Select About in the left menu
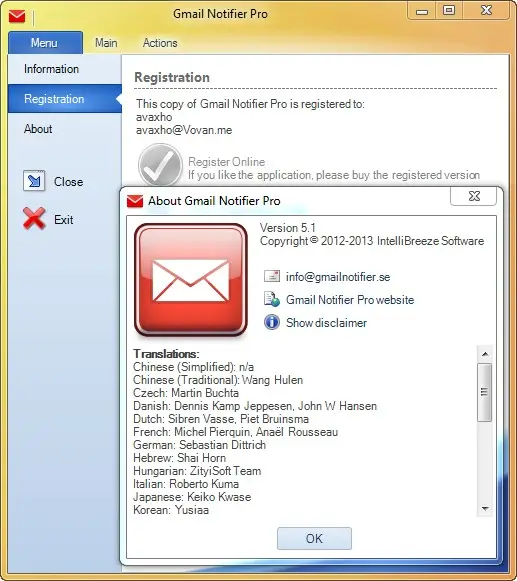 pos(65,129)
